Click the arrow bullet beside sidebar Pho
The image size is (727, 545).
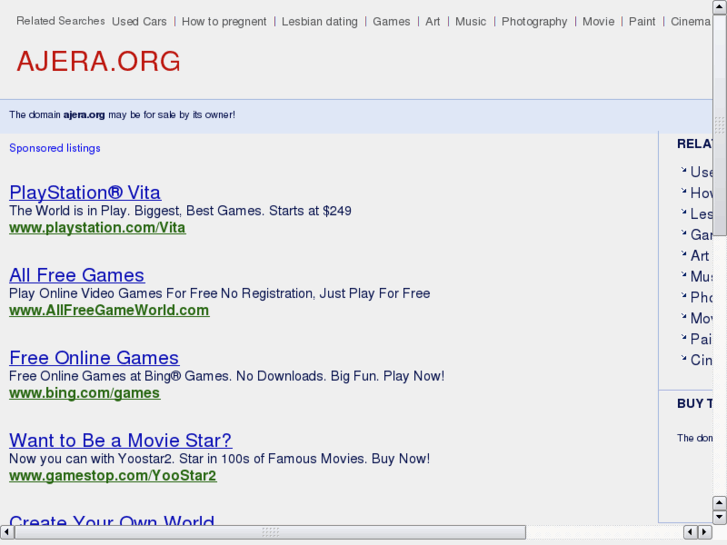tap(683, 295)
